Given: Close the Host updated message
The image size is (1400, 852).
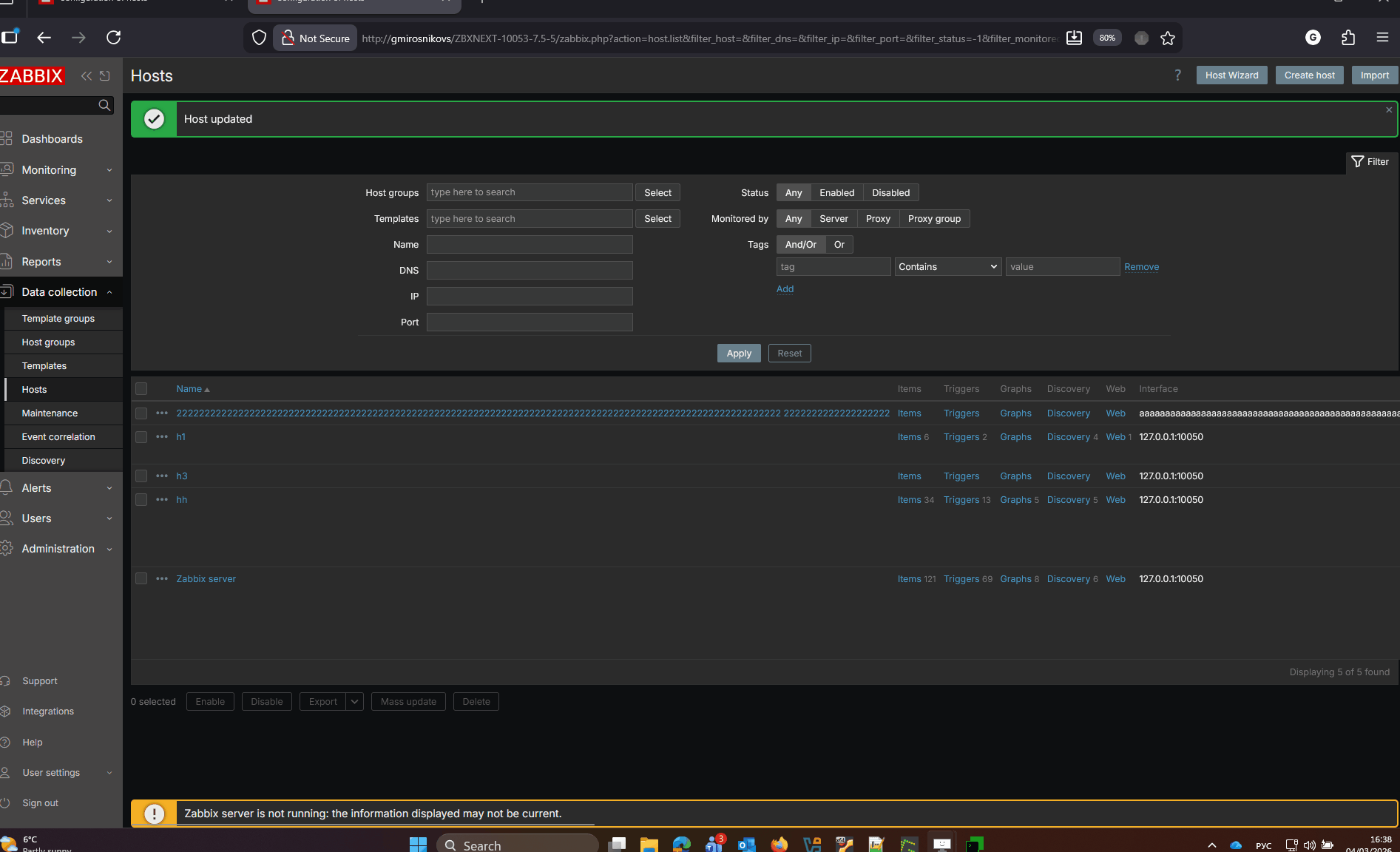Looking at the screenshot, I should 1389,110.
